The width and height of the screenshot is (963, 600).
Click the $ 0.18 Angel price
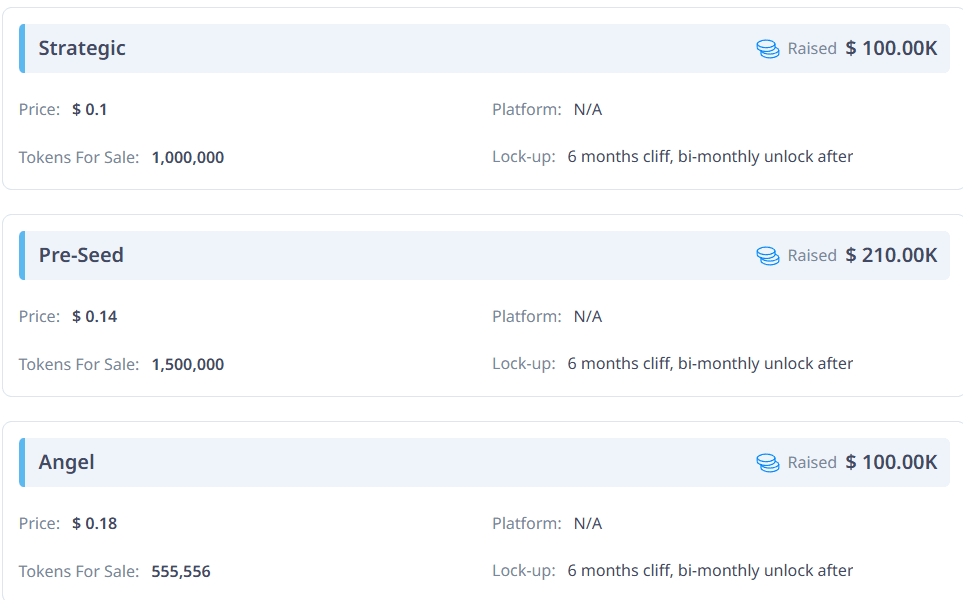pyautogui.click(x=95, y=523)
